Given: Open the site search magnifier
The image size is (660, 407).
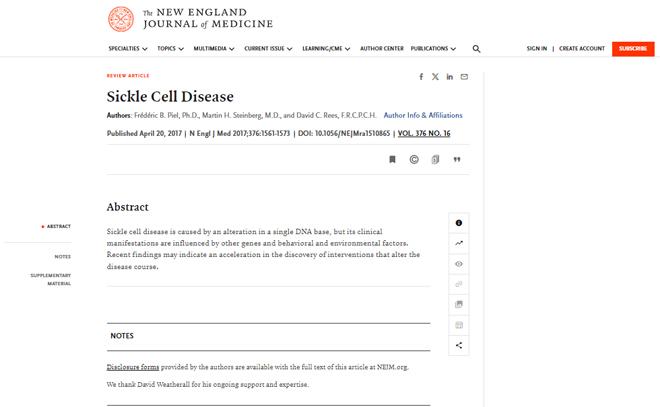Looking at the screenshot, I should click(x=476, y=49).
